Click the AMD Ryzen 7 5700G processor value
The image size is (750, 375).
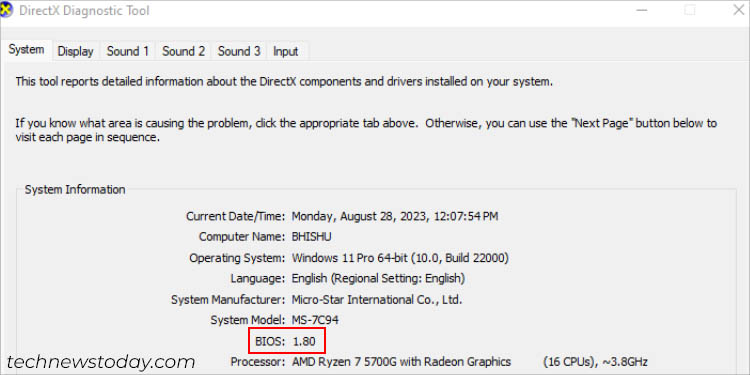(401, 362)
